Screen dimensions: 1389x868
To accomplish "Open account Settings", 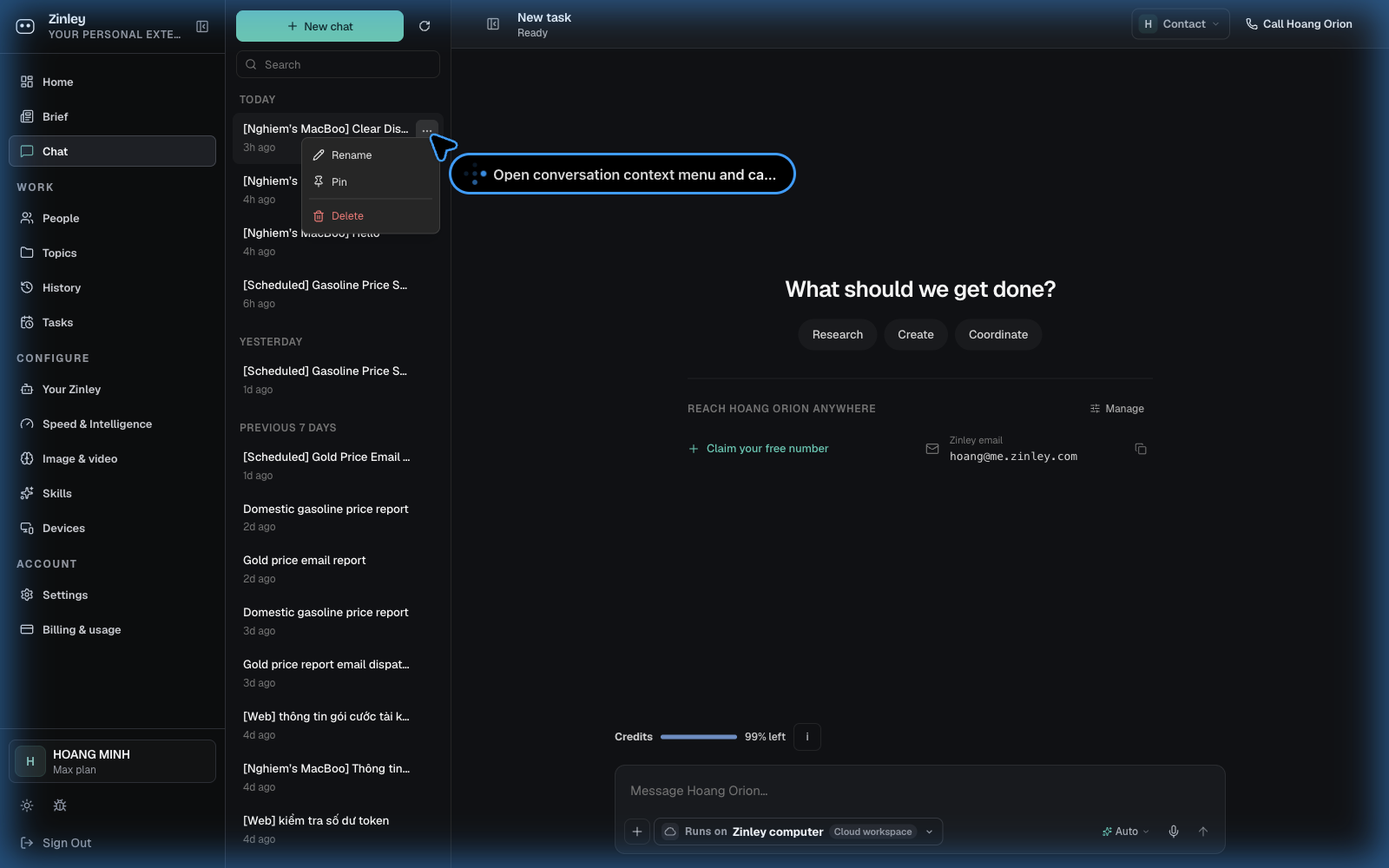I will pos(112,595).
